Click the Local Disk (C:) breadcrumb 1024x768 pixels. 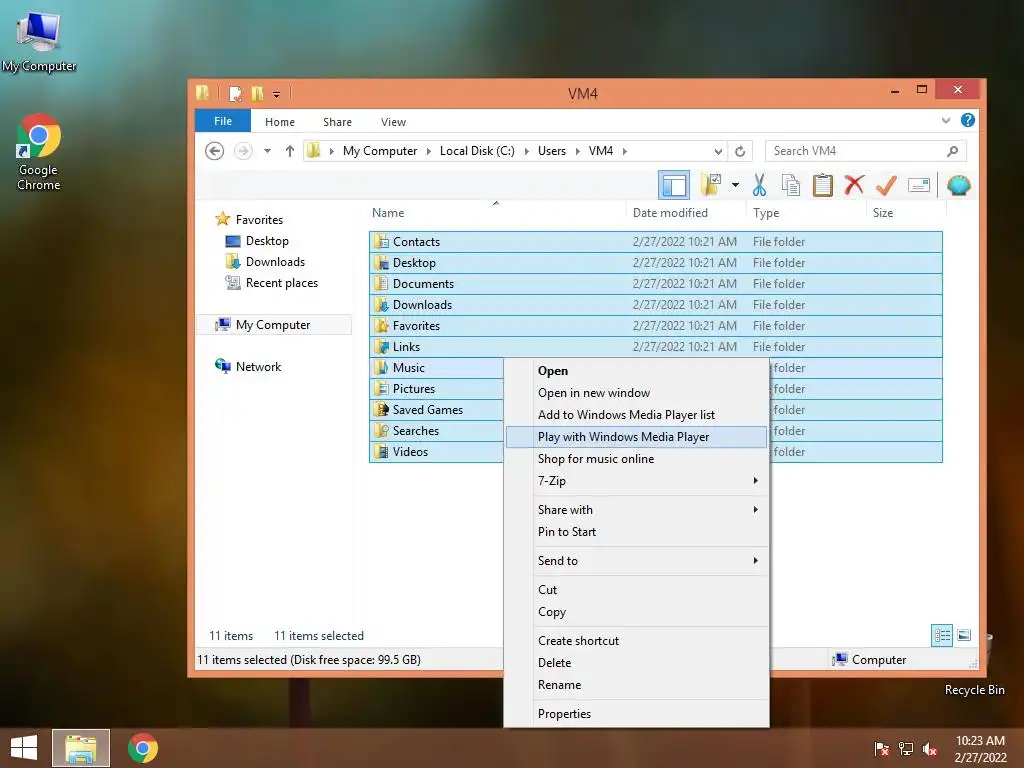(477, 151)
